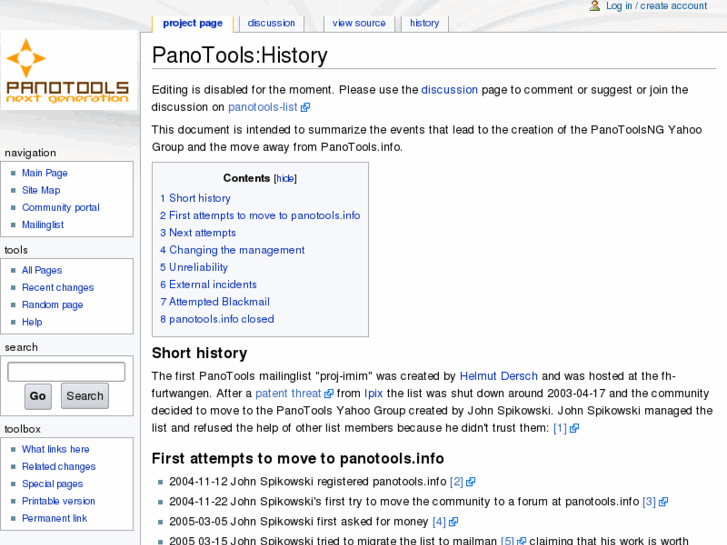Jump to Changing the management section
Image resolution: width=727 pixels, height=545 pixels.
pyautogui.click(x=232, y=250)
